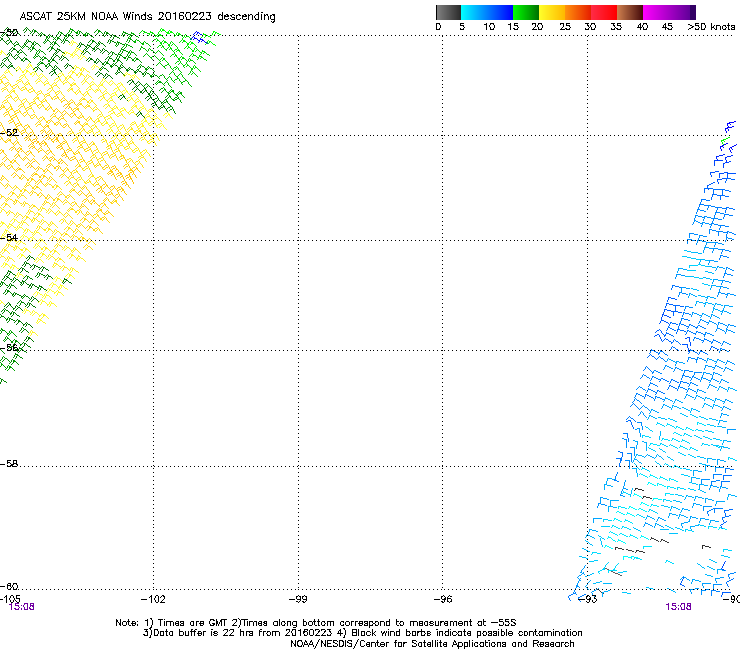740x650 pixels.
Task: Click the brown 35-40 knots legend swatch
Action: click(x=630, y=12)
